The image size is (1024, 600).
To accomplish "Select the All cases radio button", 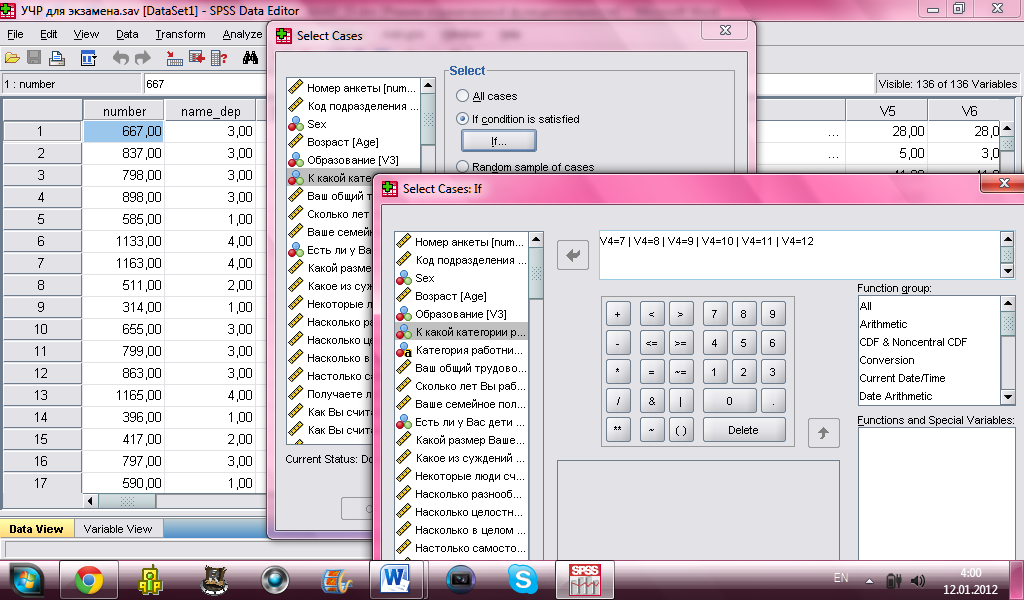I will (x=462, y=96).
